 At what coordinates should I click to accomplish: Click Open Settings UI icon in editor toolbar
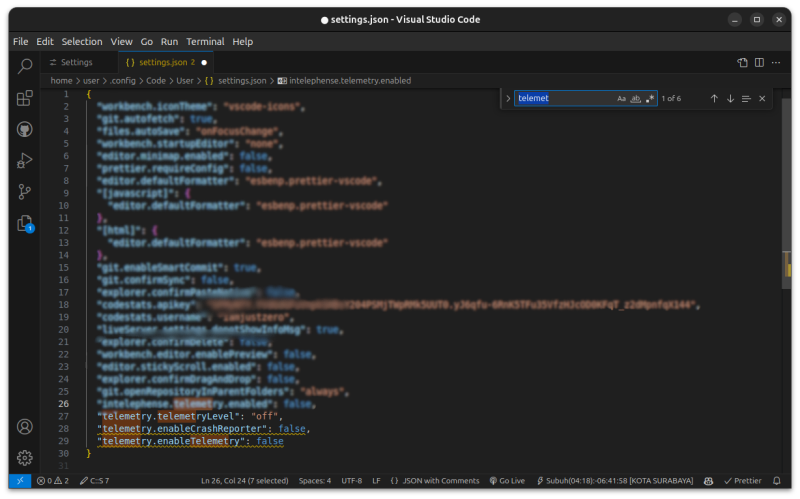pyautogui.click(x=742, y=62)
